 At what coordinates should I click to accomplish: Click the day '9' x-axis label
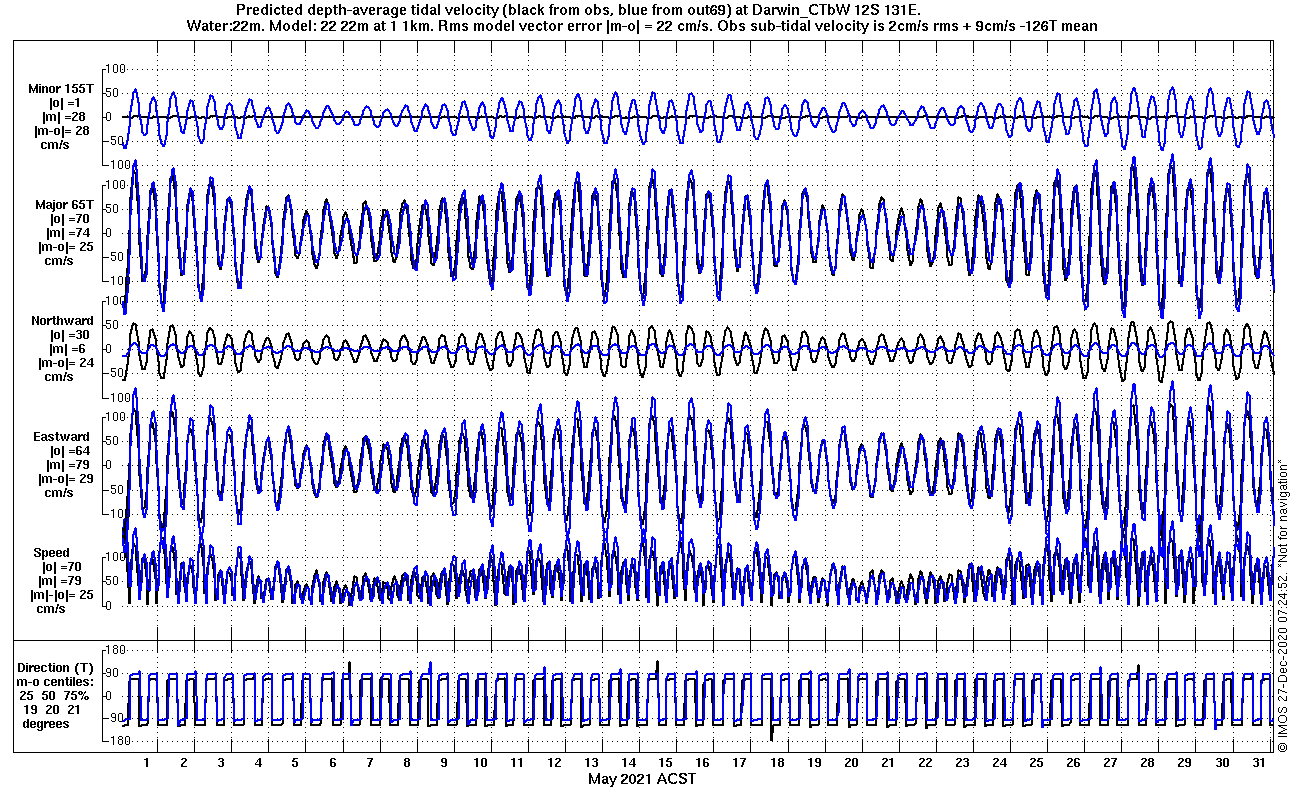[x=443, y=763]
